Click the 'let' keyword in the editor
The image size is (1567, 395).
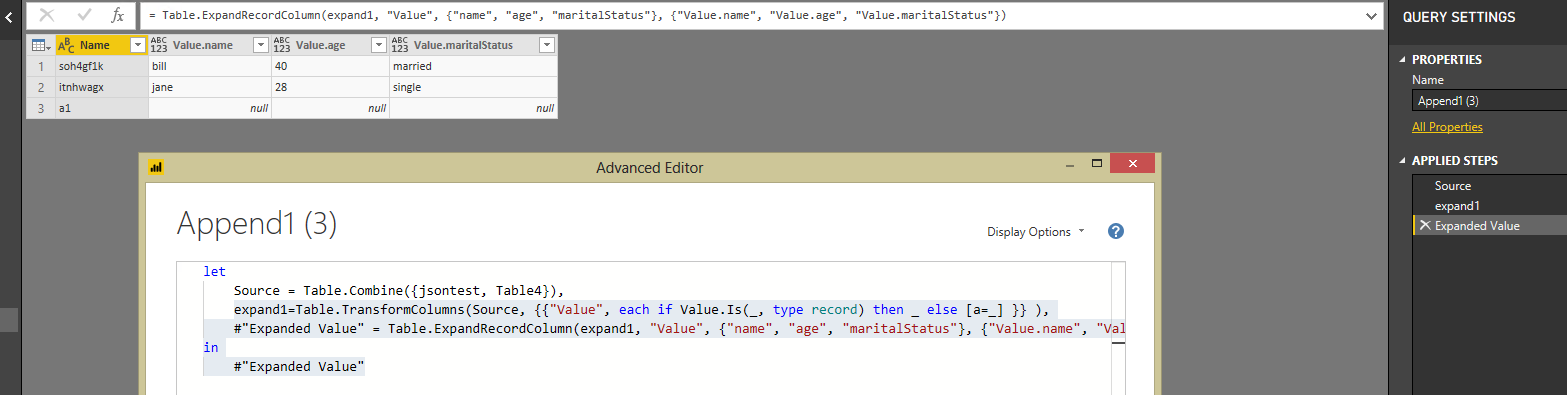point(214,271)
